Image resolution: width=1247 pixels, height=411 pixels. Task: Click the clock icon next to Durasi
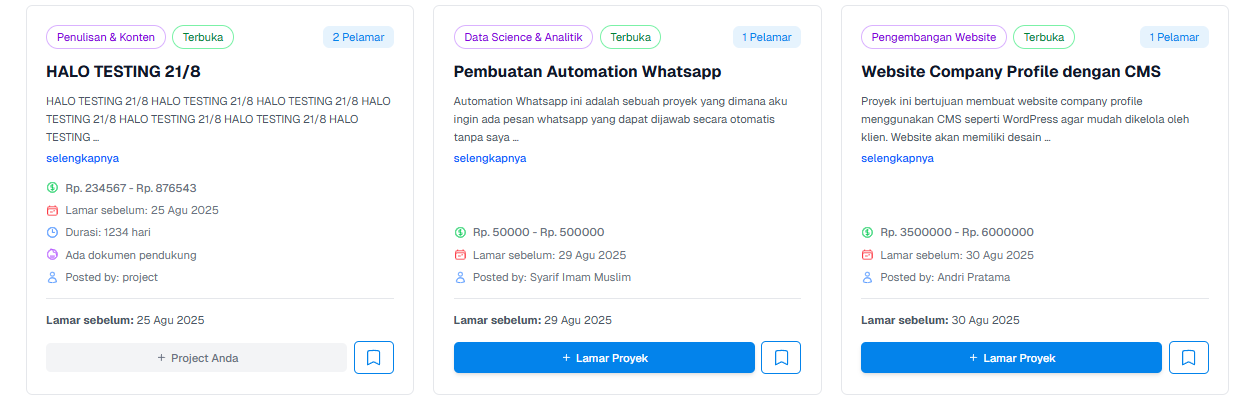tap(53, 232)
